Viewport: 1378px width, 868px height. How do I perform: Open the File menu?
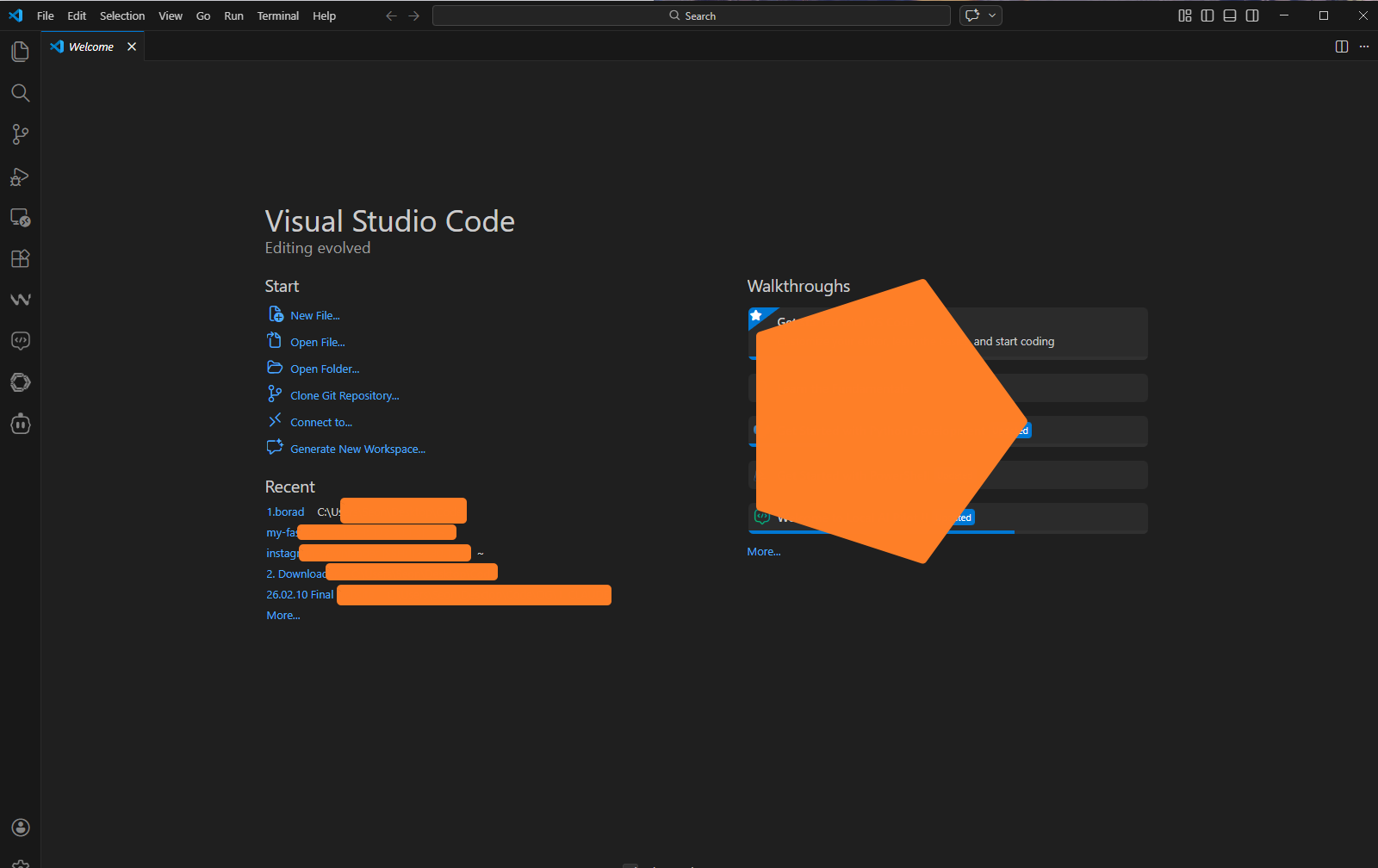click(46, 15)
